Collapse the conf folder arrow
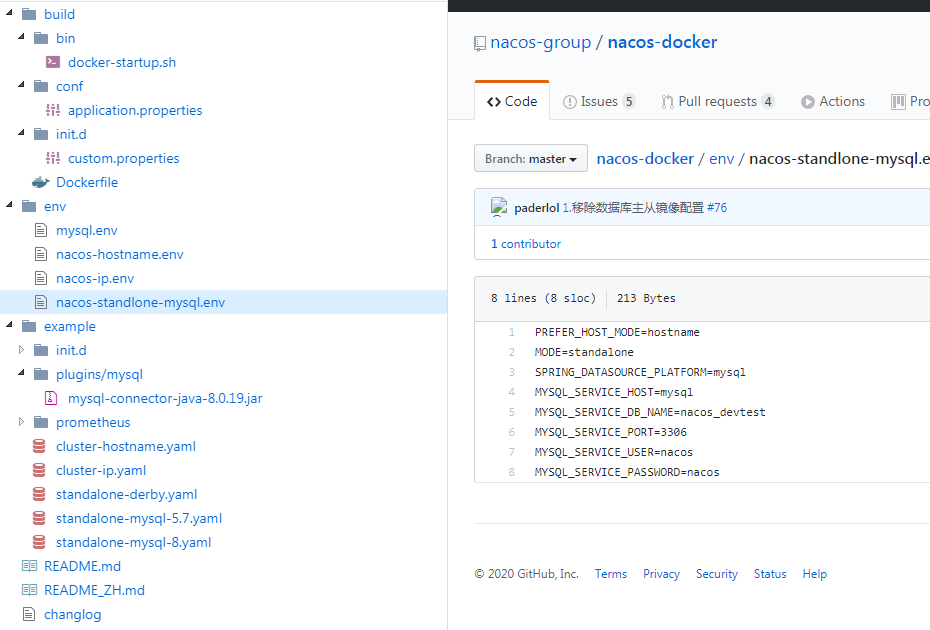930x630 pixels. (21, 85)
